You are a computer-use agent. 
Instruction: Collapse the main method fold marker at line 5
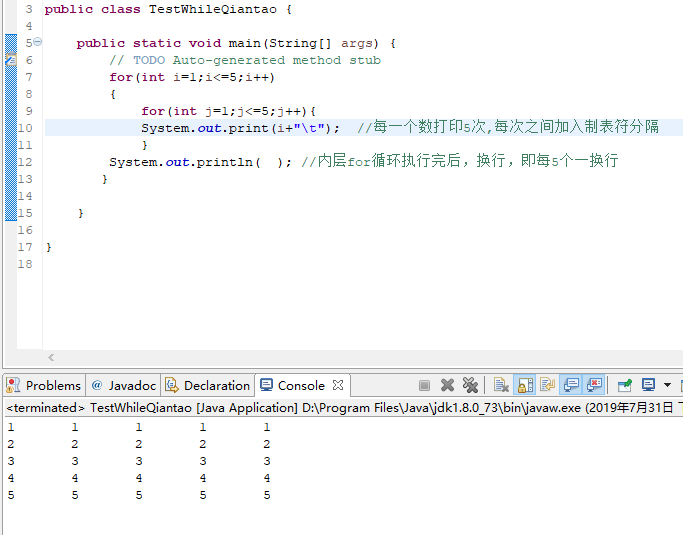(38, 42)
